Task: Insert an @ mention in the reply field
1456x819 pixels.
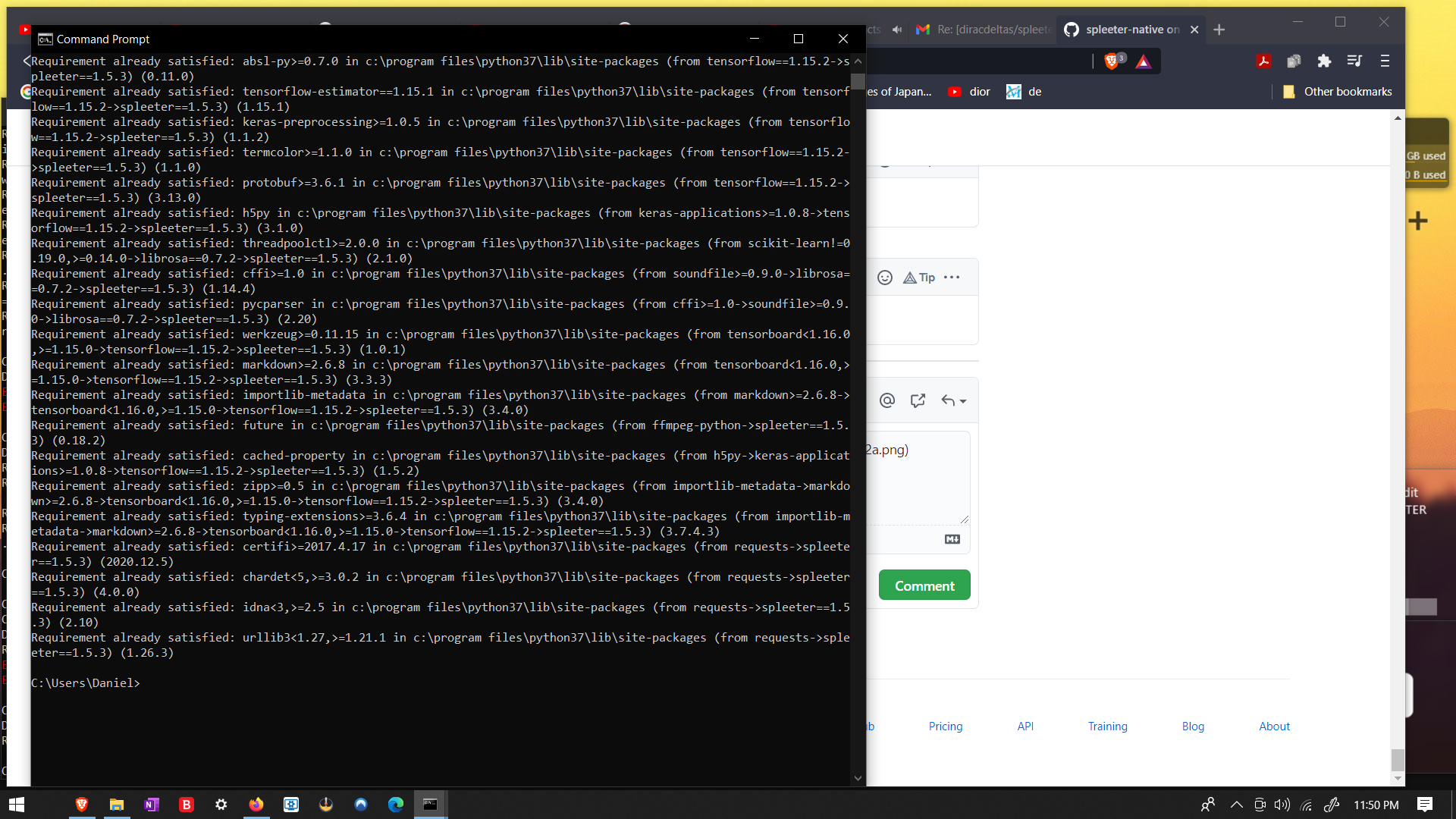Action: click(x=887, y=400)
